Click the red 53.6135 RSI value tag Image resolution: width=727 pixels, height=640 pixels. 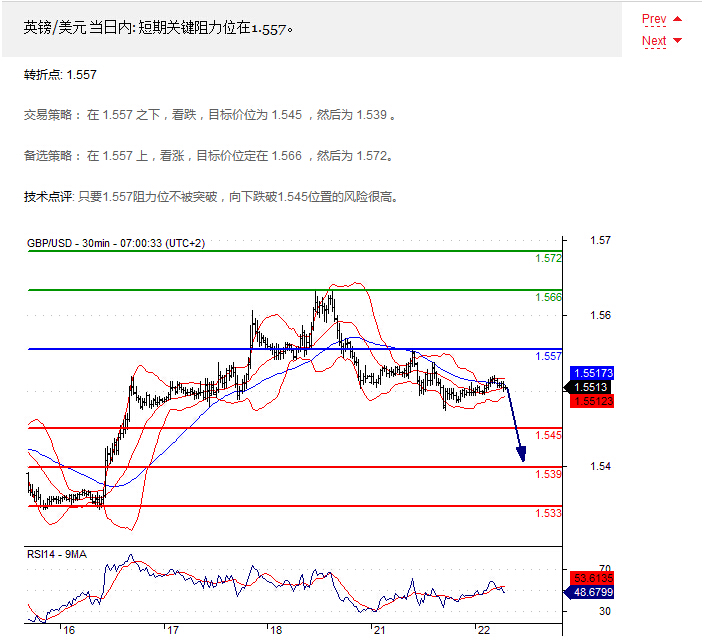click(592, 578)
